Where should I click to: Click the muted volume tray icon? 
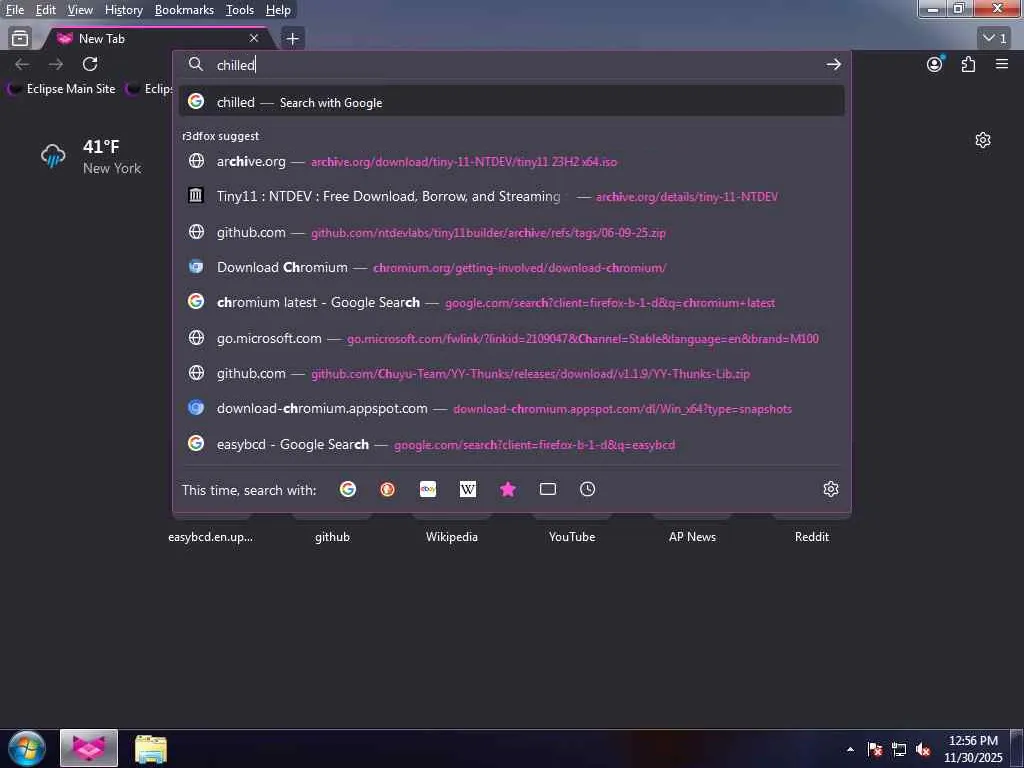point(923,749)
